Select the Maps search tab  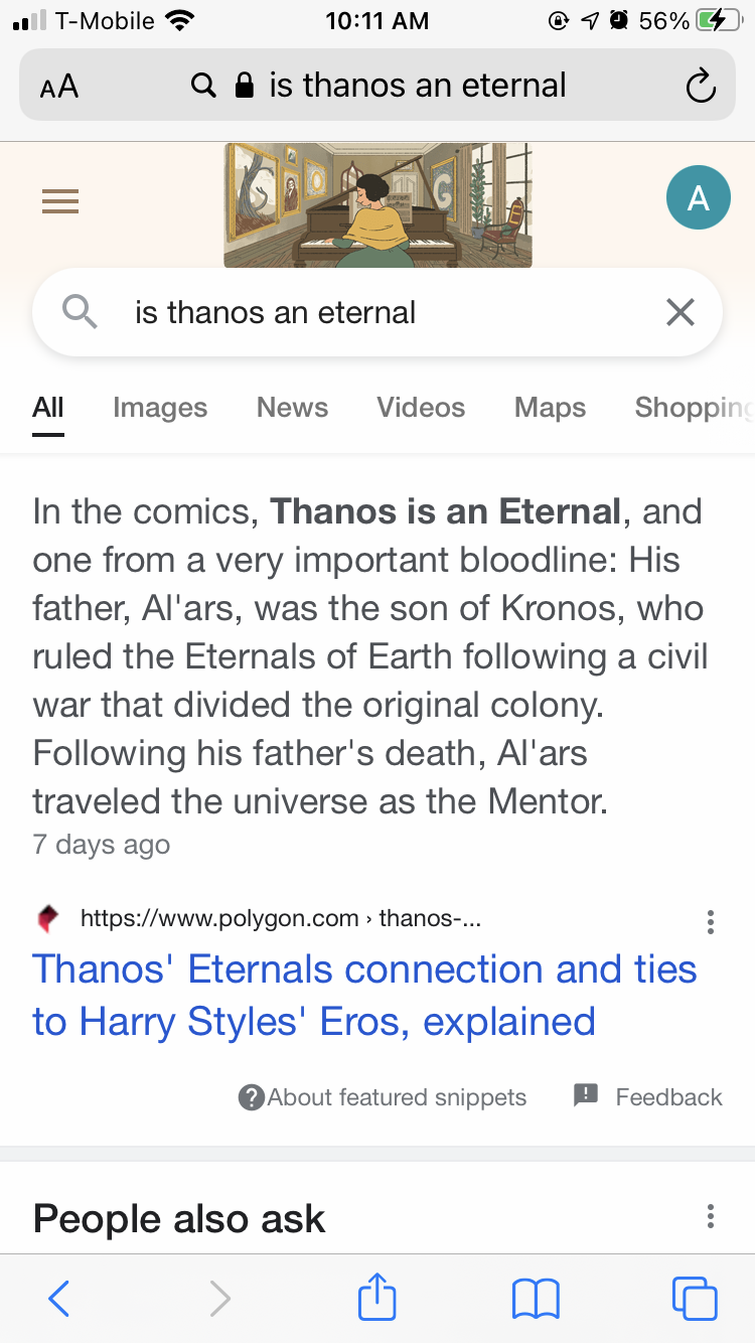[x=550, y=407]
